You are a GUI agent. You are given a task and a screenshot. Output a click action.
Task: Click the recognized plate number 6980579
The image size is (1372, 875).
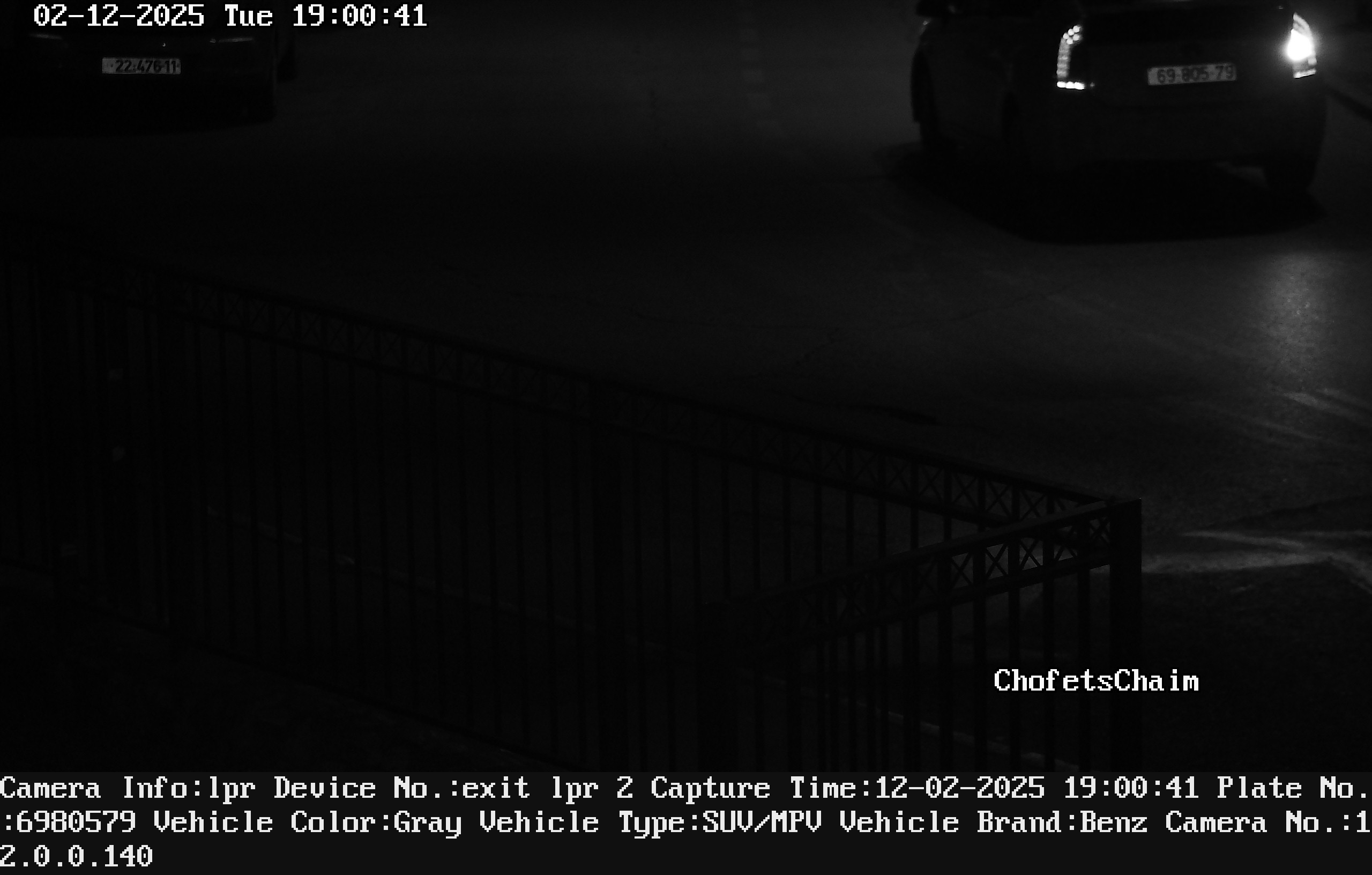click(x=76, y=822)
